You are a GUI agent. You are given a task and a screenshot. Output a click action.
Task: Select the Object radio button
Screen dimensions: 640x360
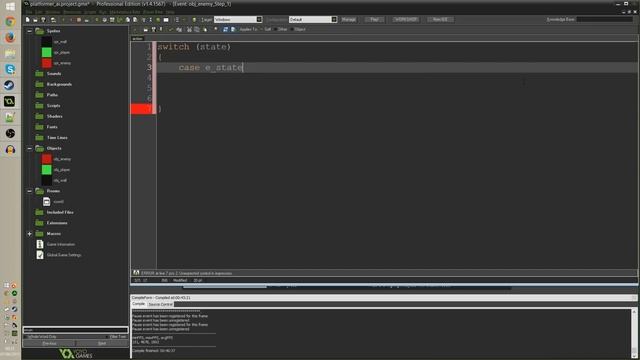pyautogui.click(x=293, y=29)
